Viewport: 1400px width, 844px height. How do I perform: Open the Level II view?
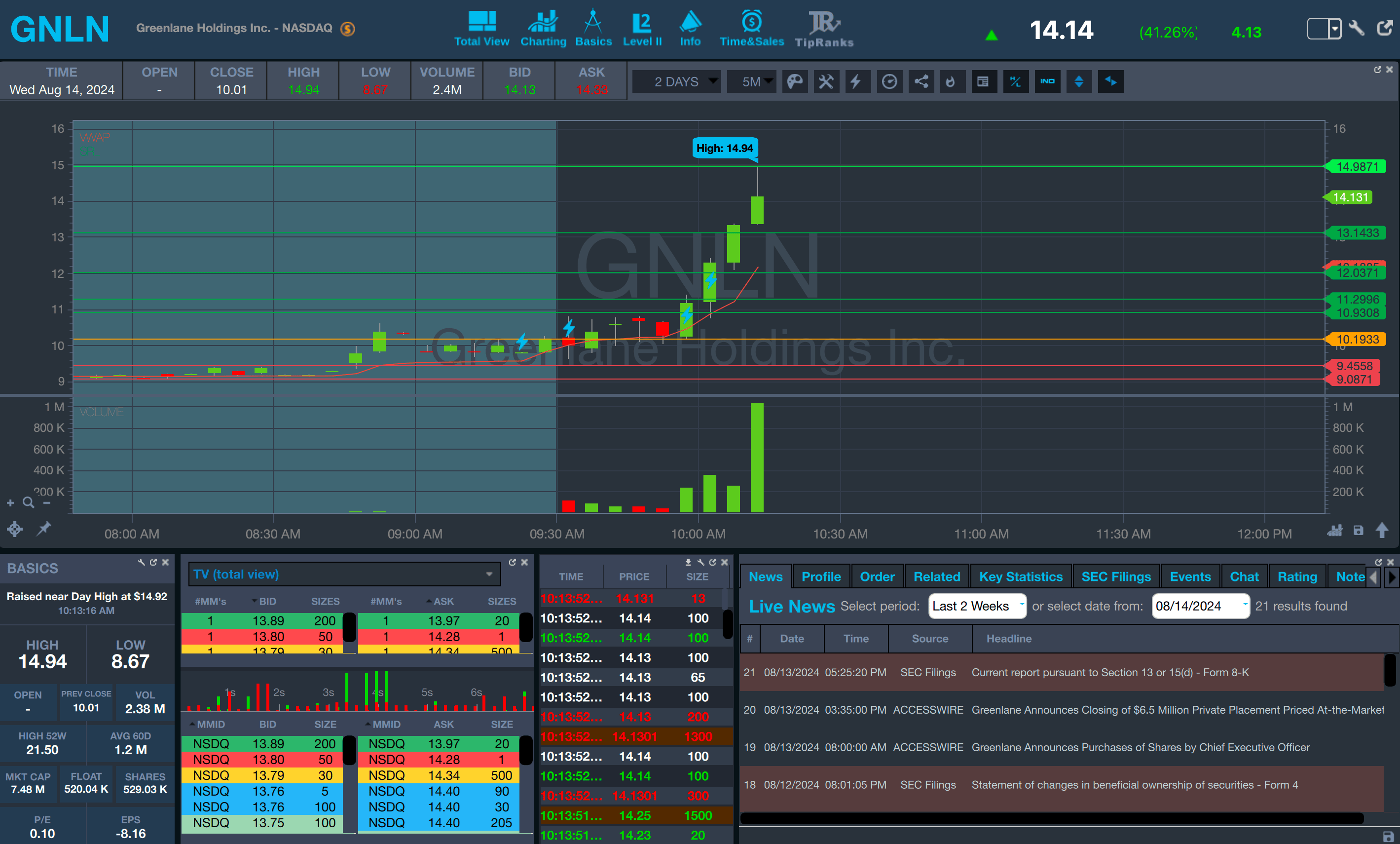(642, 29)
